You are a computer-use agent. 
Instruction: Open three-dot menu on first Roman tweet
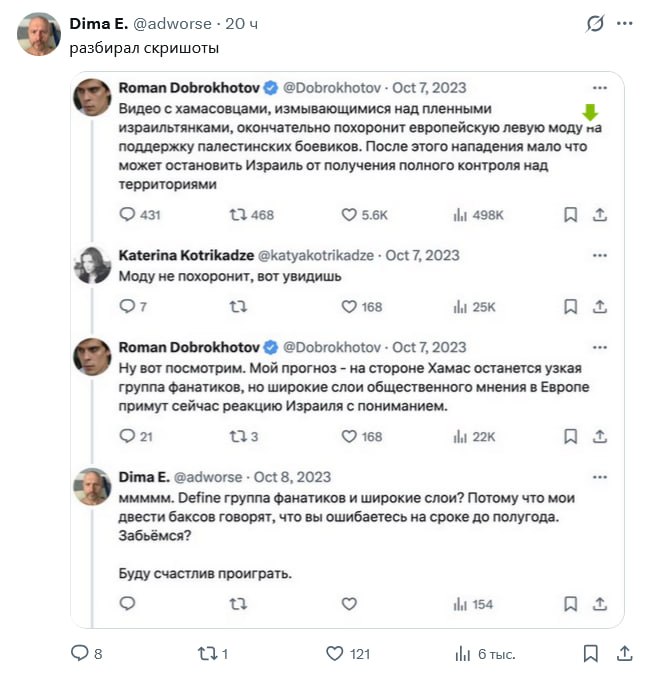point(599,88)
